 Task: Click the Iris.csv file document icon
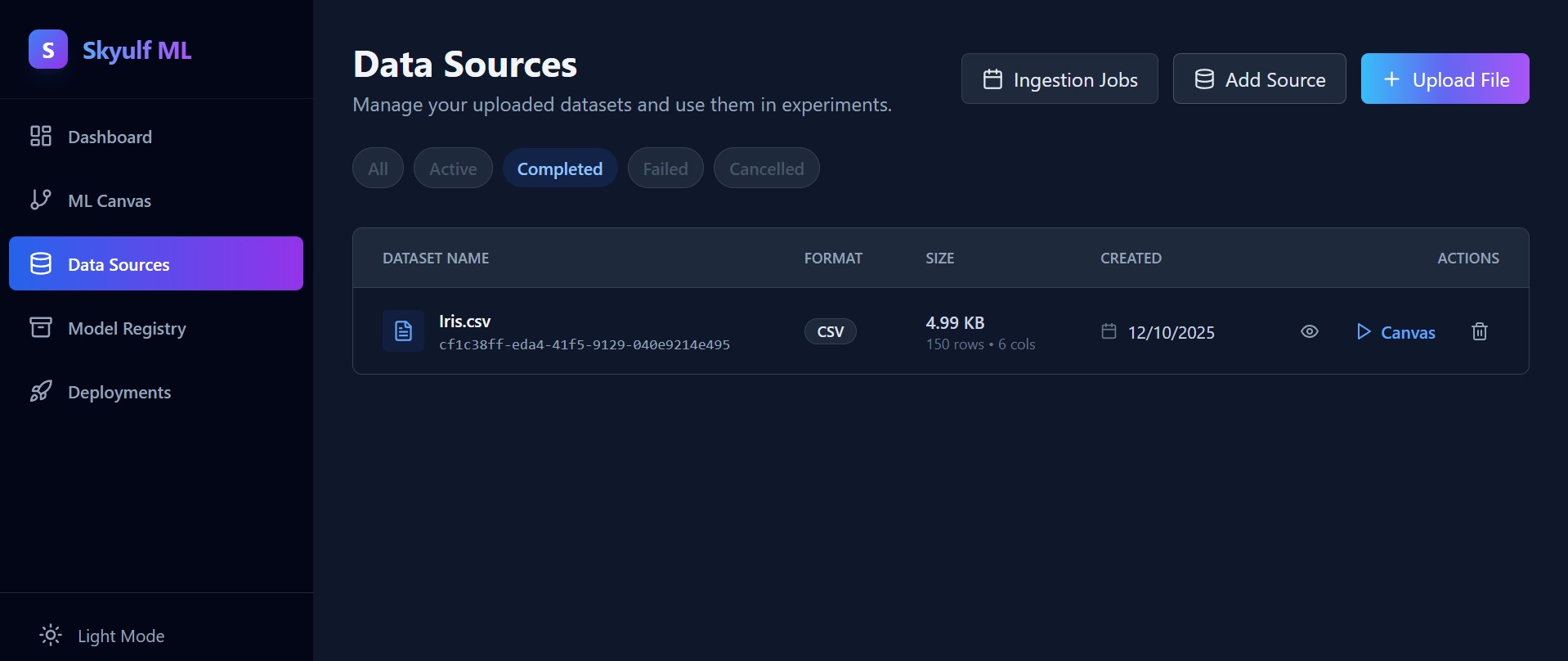point(403,331)
